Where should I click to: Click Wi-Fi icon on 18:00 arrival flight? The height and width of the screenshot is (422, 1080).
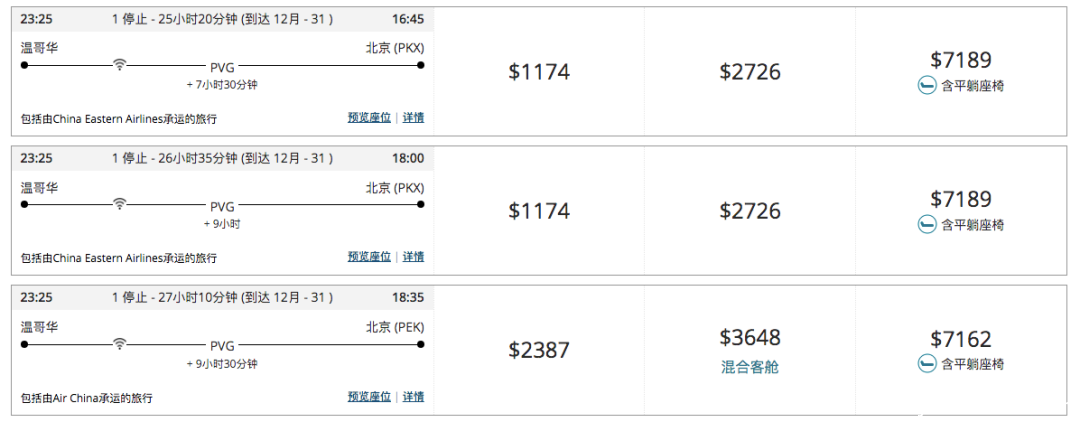pos(120,204)
